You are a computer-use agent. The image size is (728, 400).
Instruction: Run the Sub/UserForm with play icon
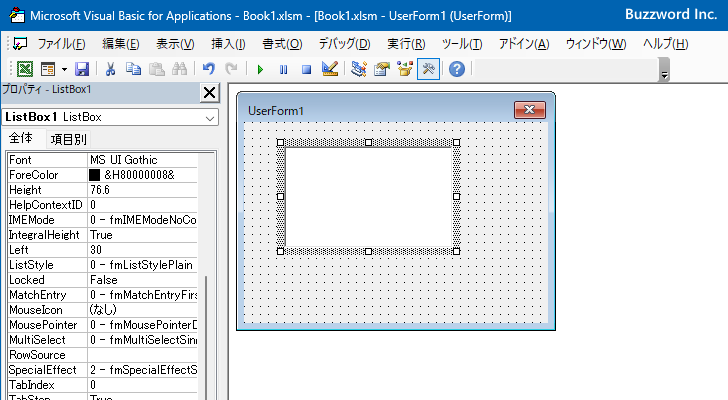pos(260,70)
